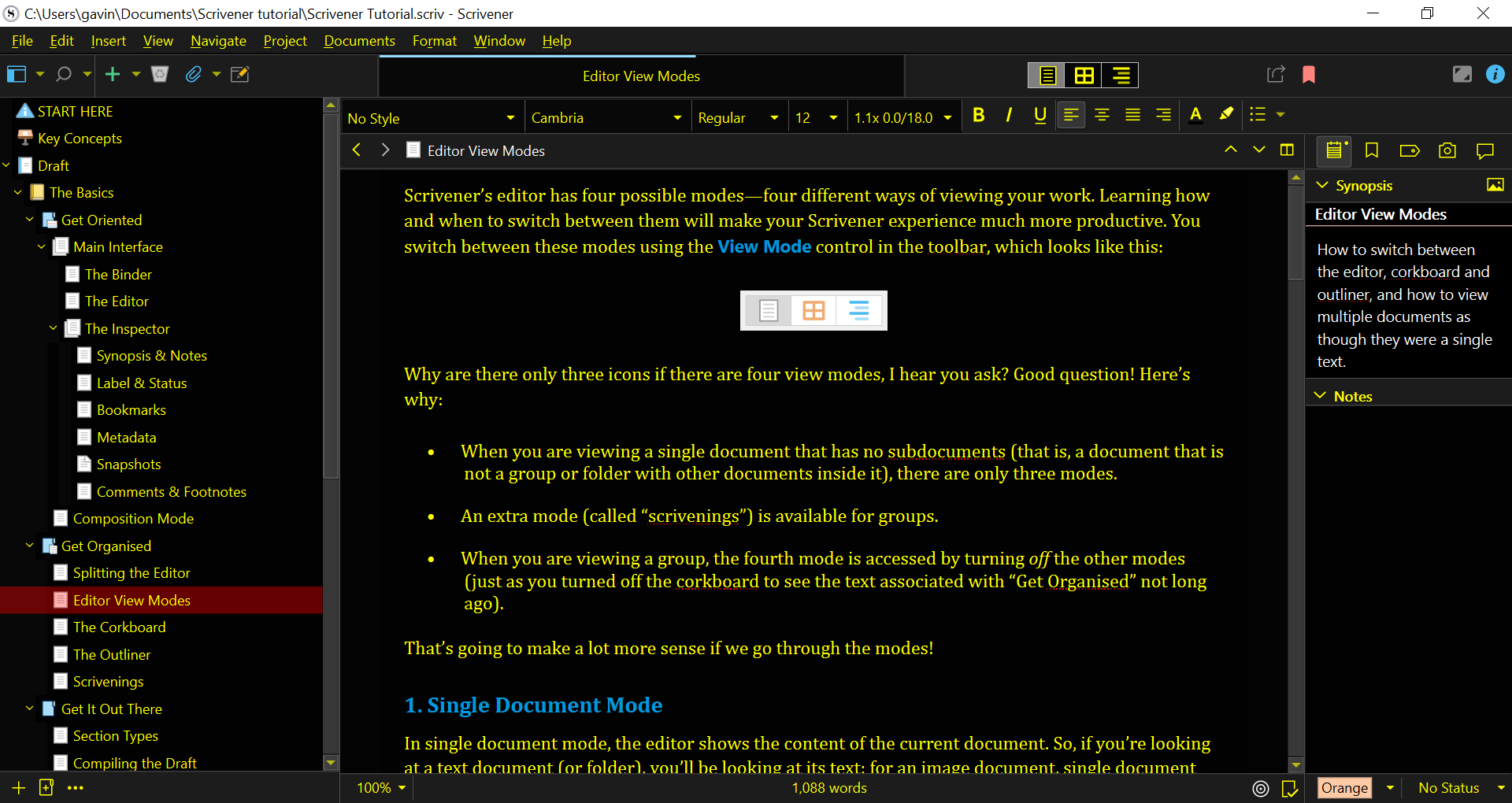The height and width of the screenshot is (803, 1512).
Task: Open the Window menu
Action: click(x=499, y=41)
